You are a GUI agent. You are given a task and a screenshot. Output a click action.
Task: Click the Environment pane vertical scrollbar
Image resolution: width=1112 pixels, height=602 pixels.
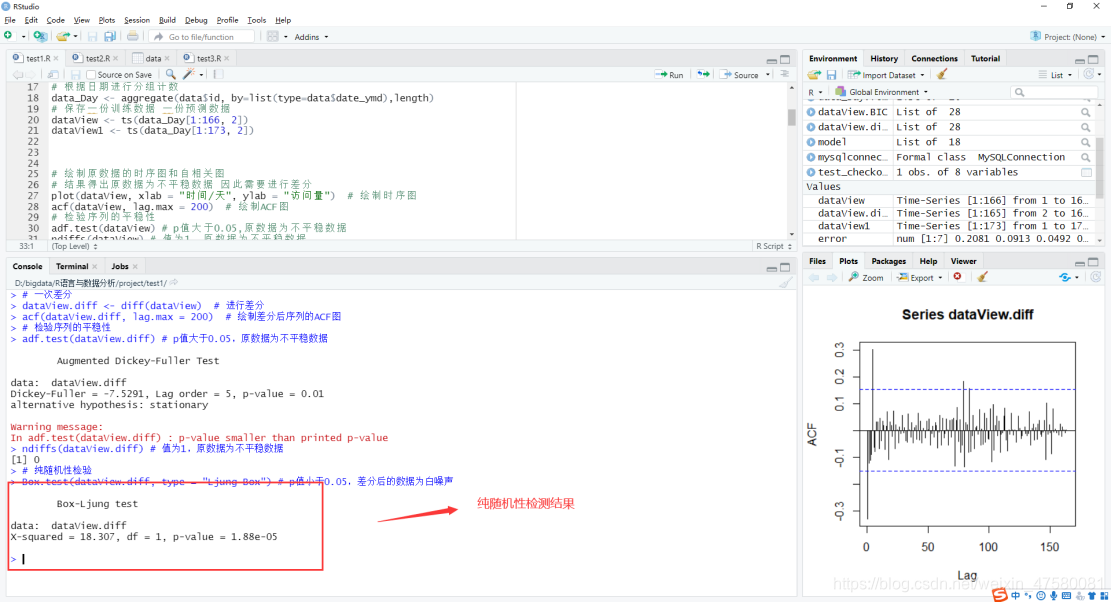click(x=1100, y=167)
